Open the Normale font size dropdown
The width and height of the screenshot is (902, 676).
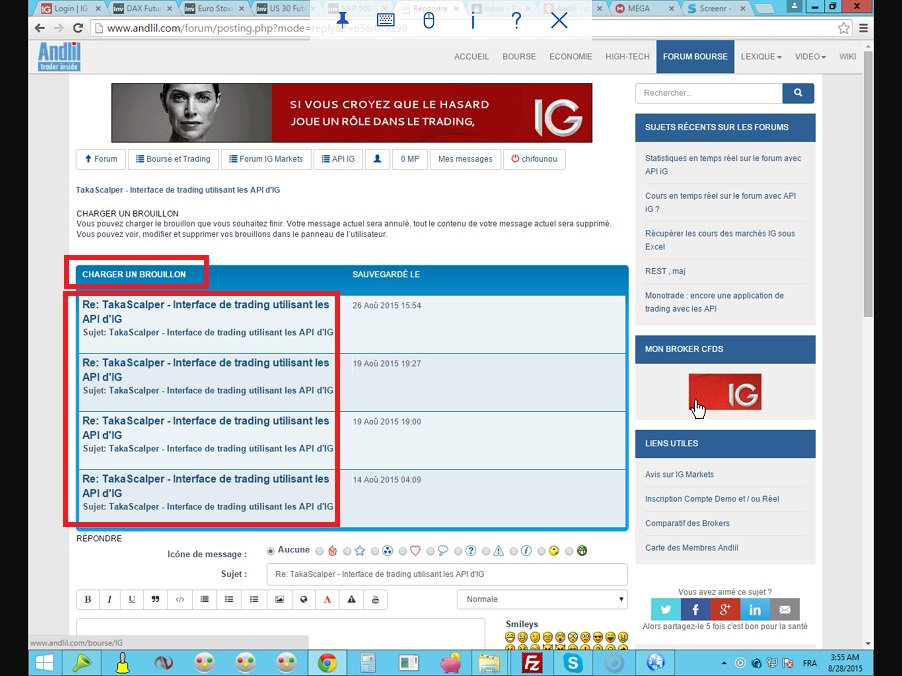coord(542,599)
